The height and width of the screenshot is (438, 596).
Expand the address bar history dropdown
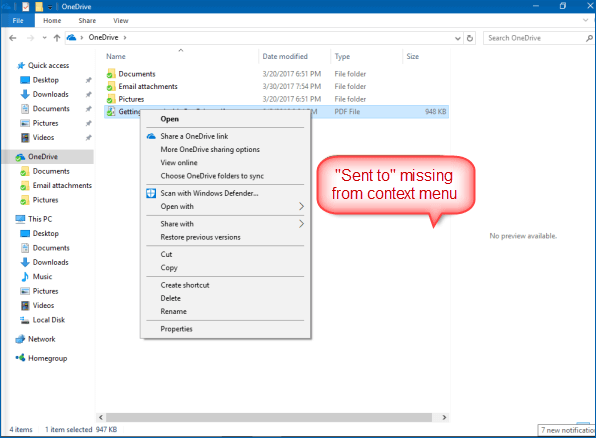coord(458,38)
